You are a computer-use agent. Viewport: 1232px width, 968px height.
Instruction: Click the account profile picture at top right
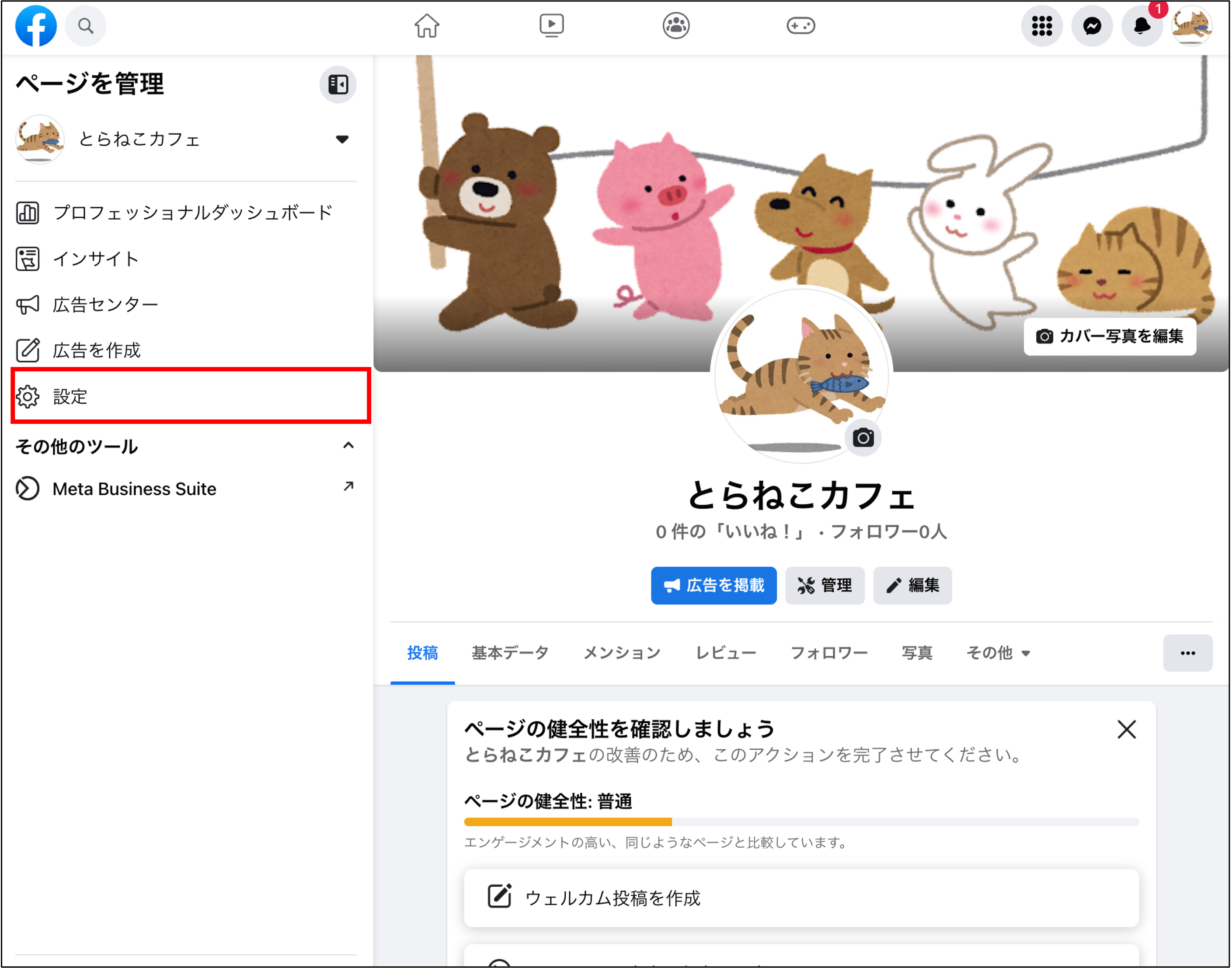coord(1192,25)
